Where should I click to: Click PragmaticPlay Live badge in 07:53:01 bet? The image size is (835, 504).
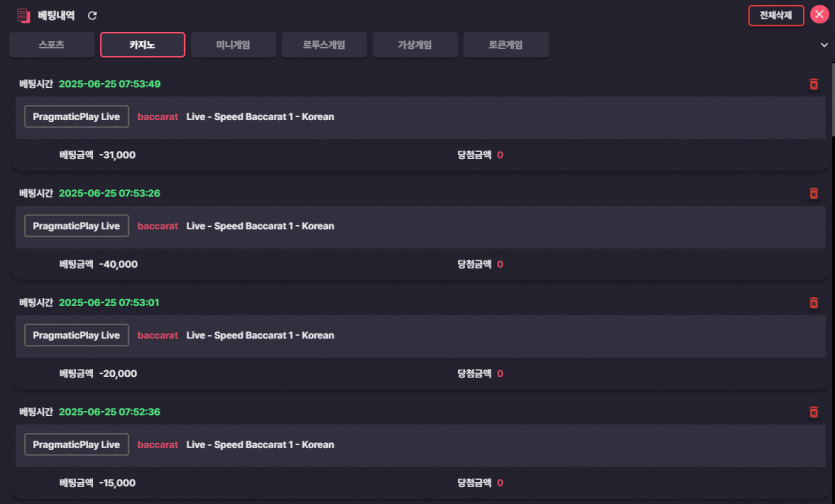(x=76, y=335)
